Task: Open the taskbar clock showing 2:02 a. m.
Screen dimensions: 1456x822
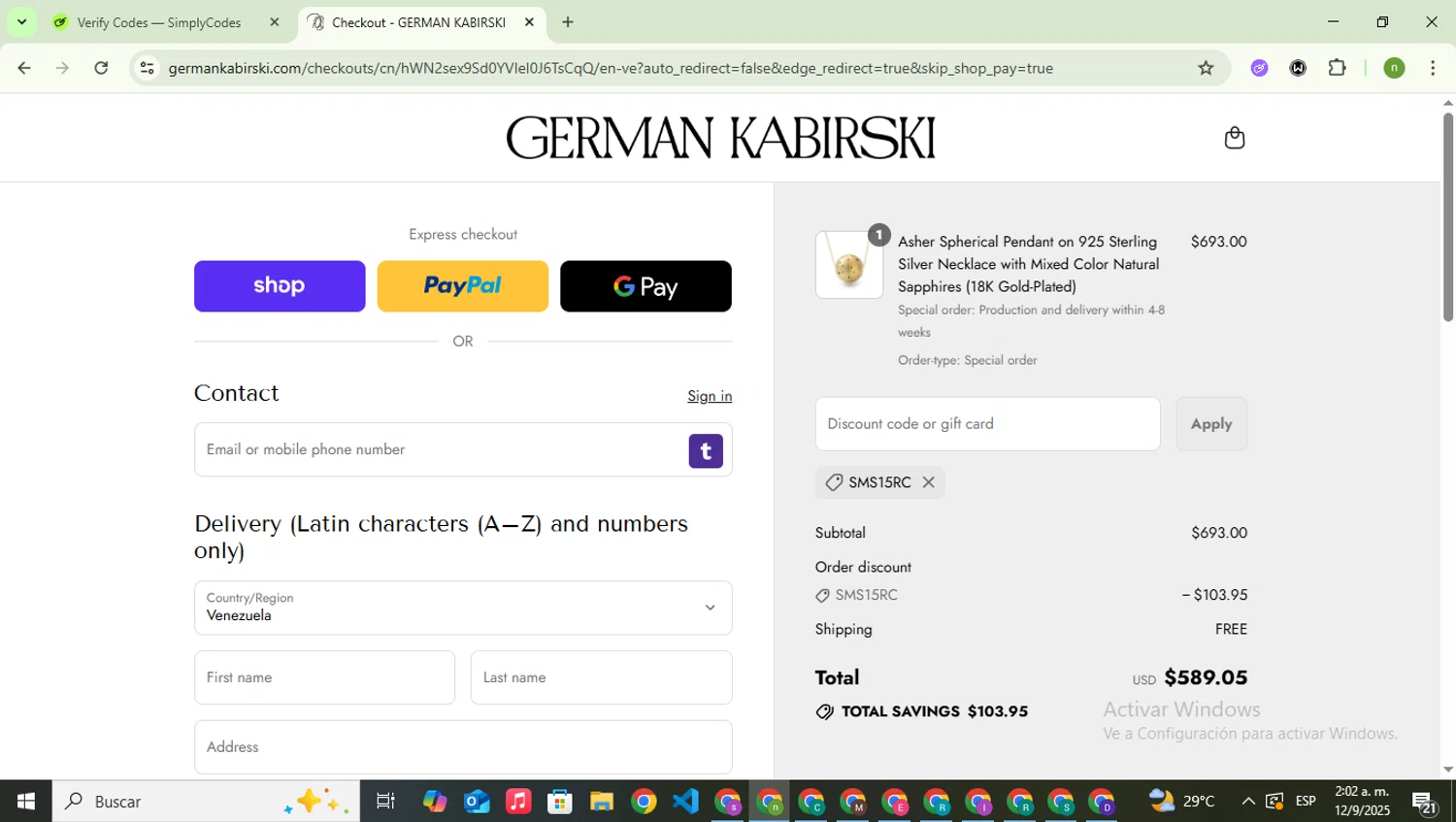Action: [x=1362, y=801]
